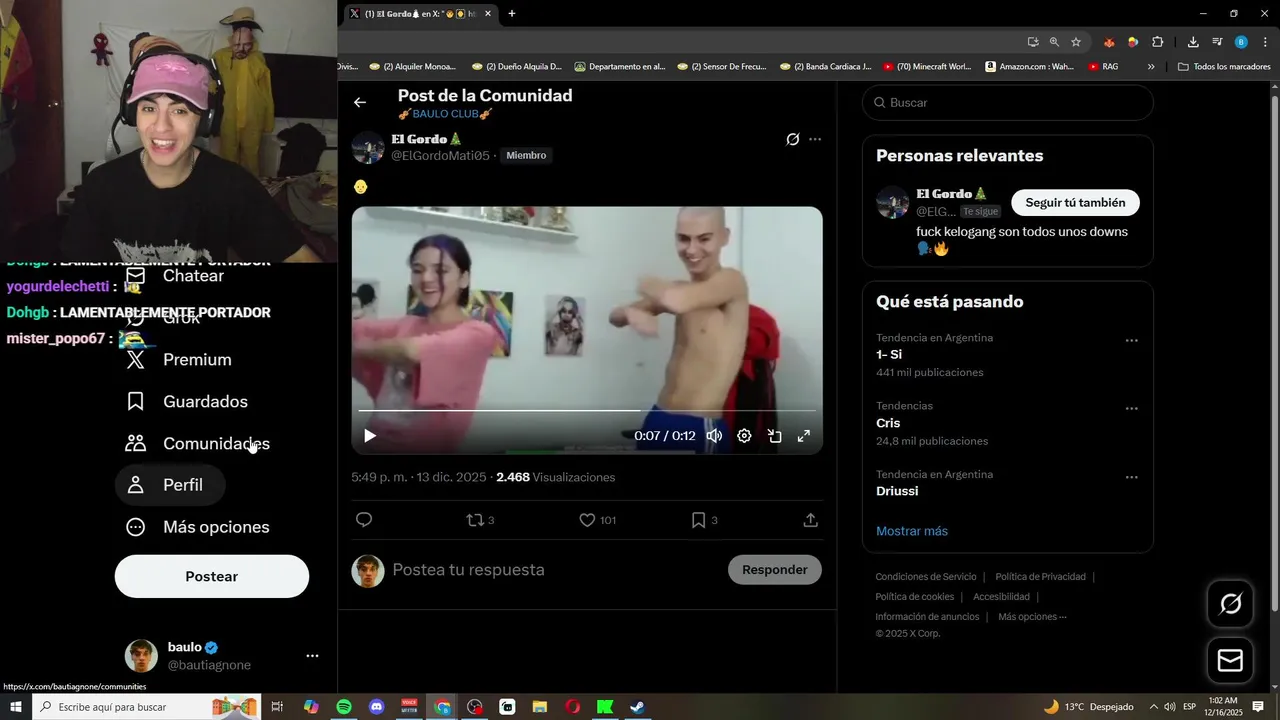This screenshot has width=1280, height=720.
Task: Open the trending topic Driussi
Action: [x=897, y=491]
